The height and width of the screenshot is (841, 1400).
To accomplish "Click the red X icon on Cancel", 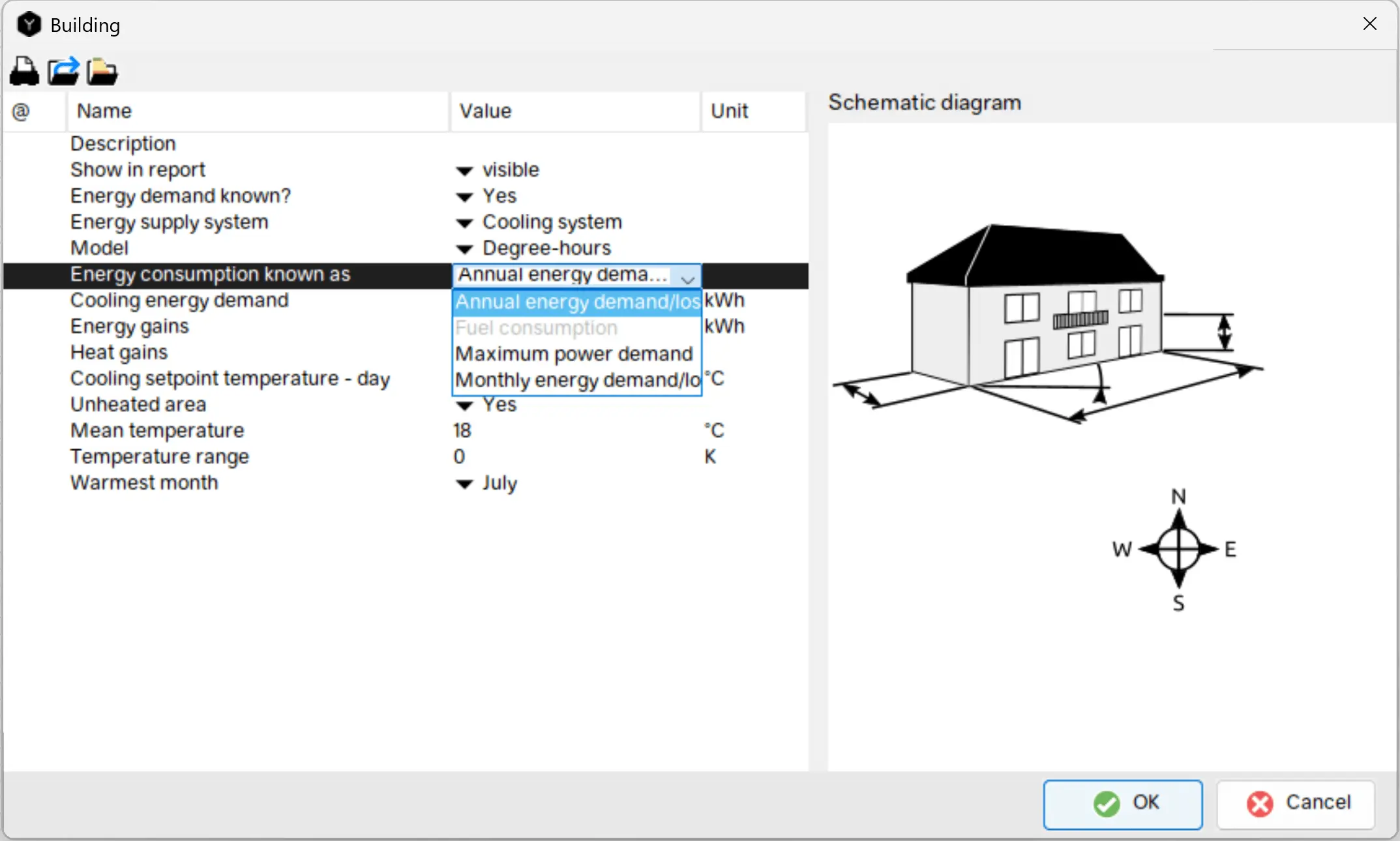I will [x=1259, y=804].
